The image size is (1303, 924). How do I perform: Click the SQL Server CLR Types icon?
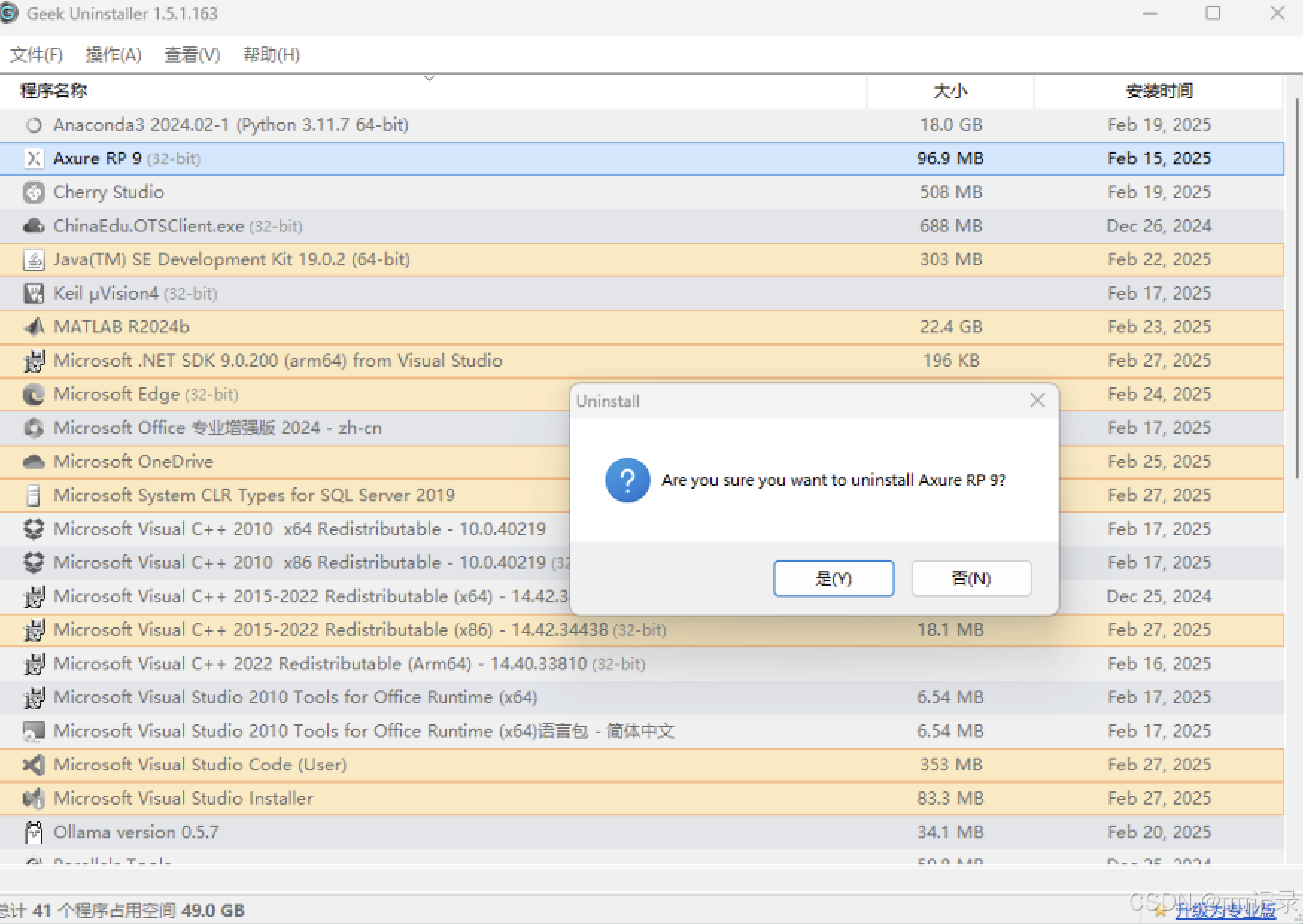click(34, 496)
